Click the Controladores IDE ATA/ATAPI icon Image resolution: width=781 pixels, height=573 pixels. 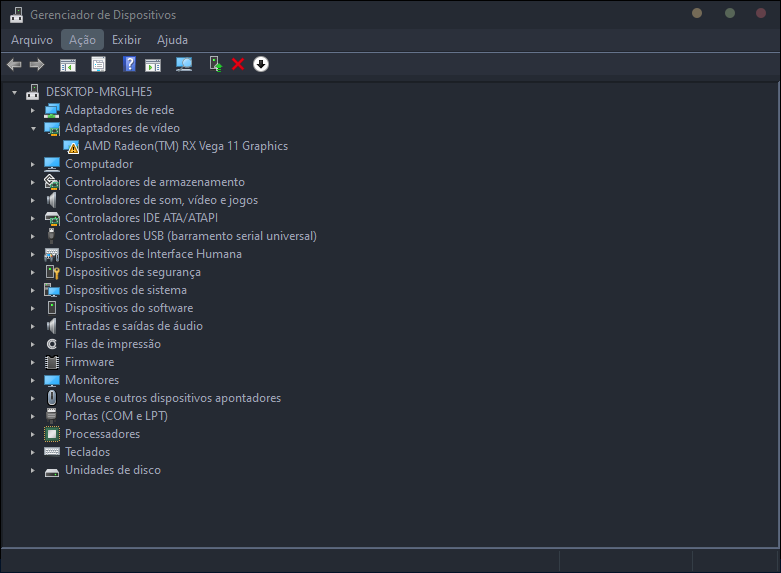tap(52, 218)
